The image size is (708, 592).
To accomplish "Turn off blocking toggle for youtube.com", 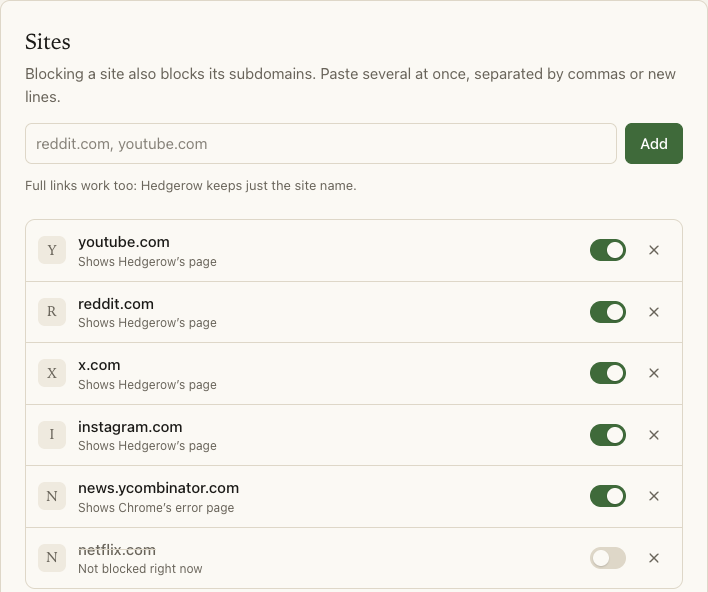I will point(608,250).
